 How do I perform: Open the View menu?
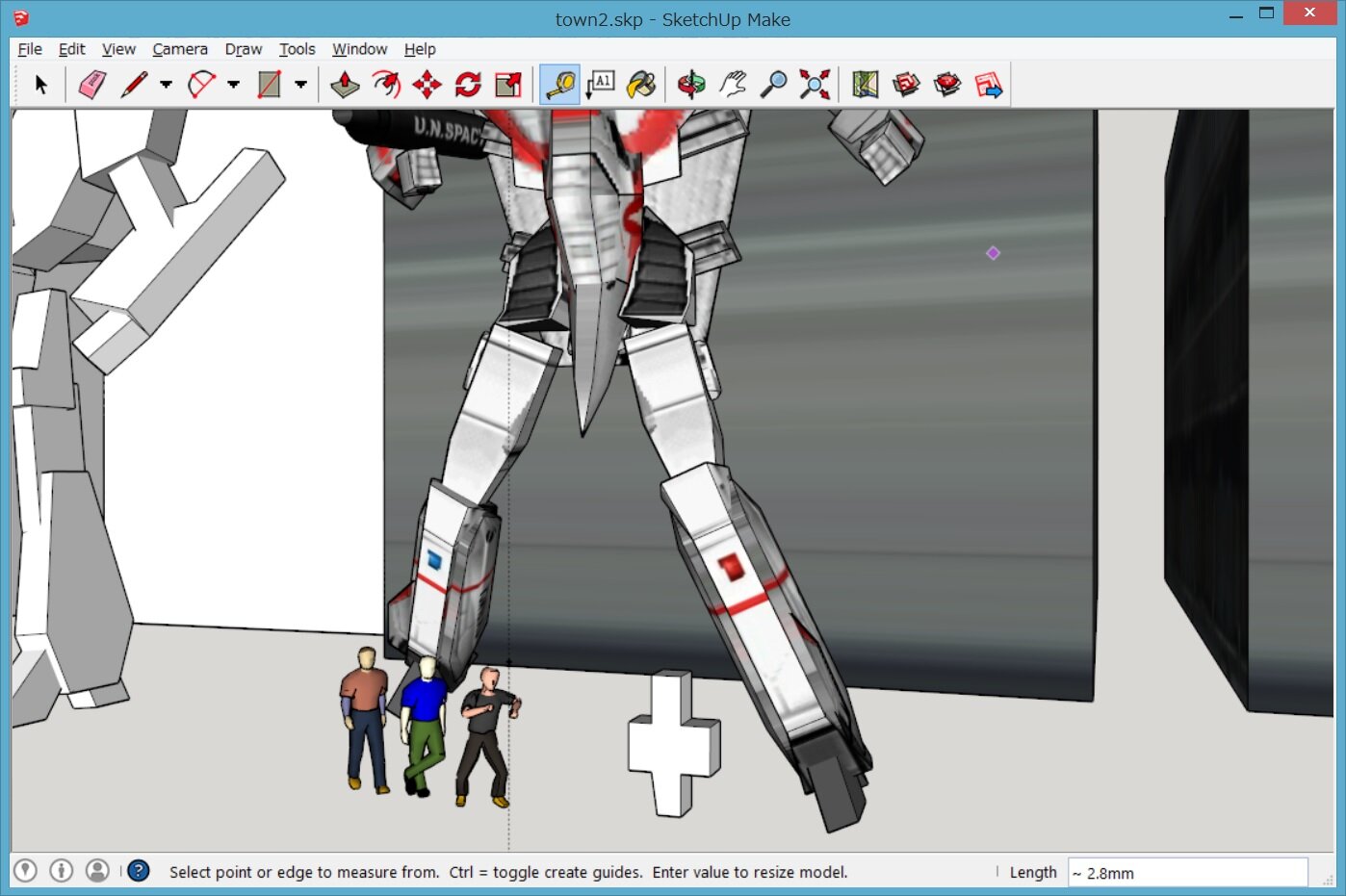(118, 49)
